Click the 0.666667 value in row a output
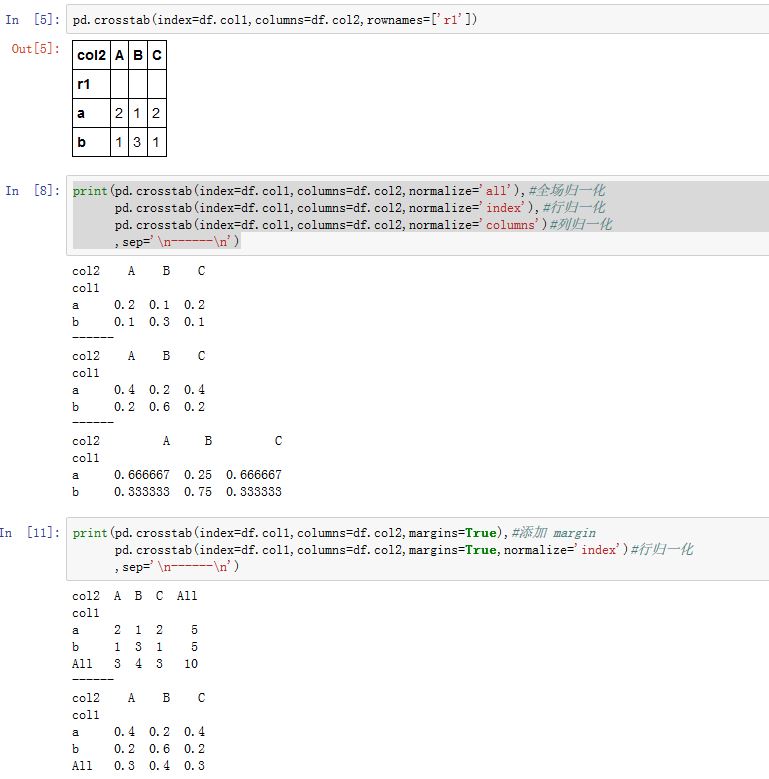Image resolution: width=769 pixels, height=779 pixels. [142, 475]
